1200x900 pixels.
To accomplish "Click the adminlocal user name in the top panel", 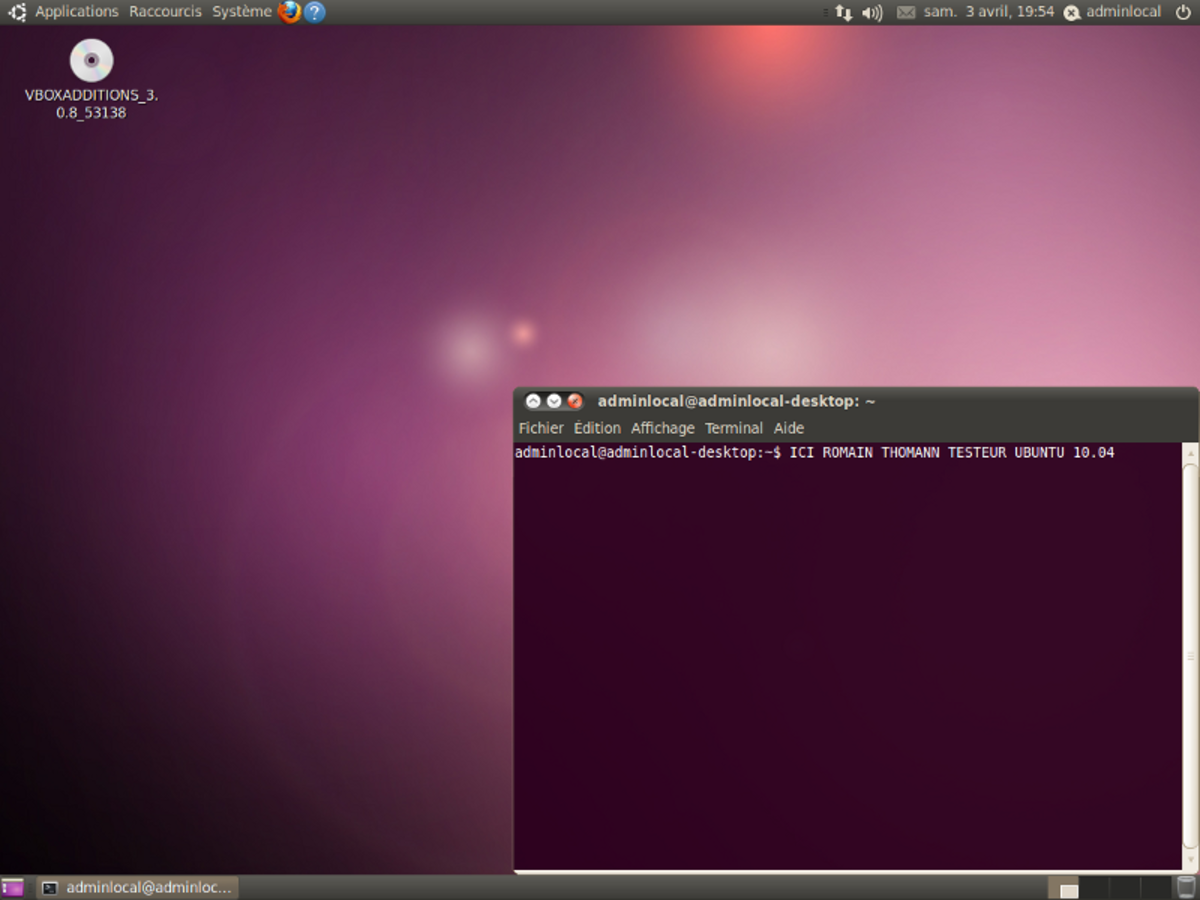I will coord(1123,12).
